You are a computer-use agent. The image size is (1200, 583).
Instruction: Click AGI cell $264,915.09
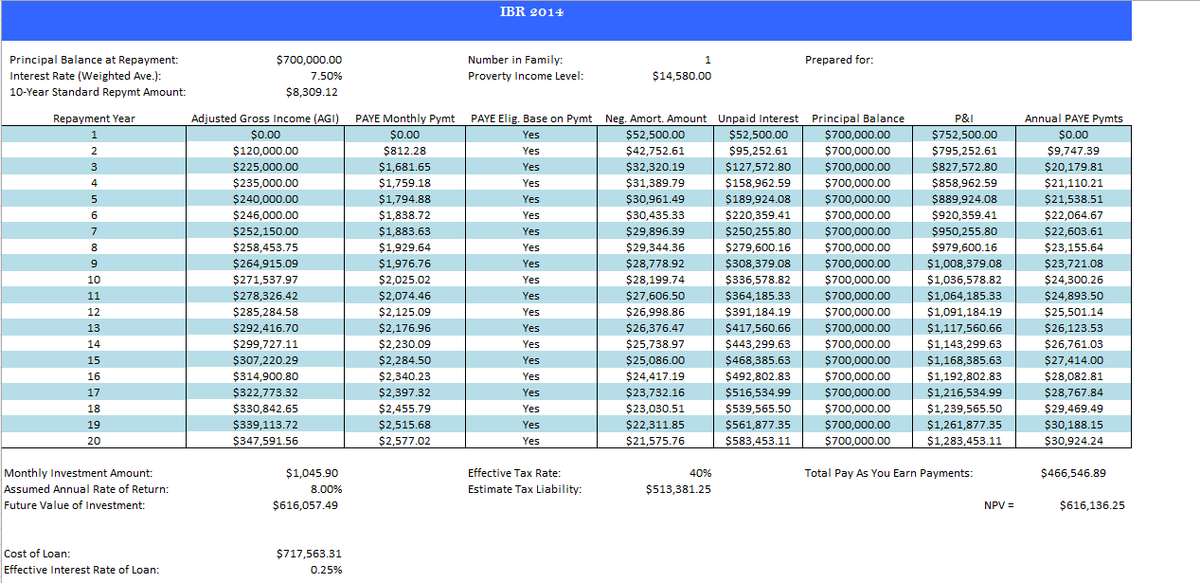tap(265, 263)
